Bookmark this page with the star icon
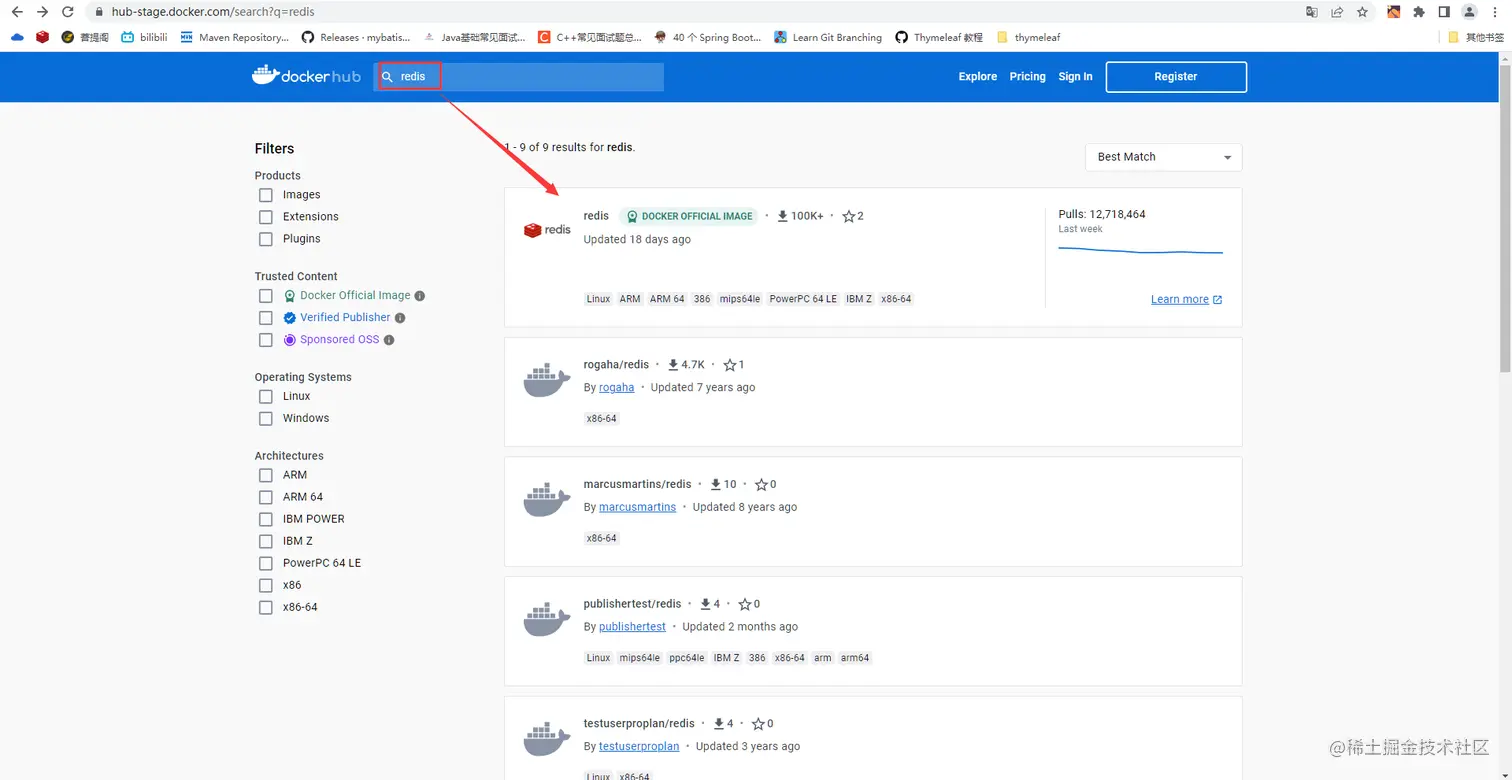The height and width of the screenshot is (780, 1512). click(1362, 12)
